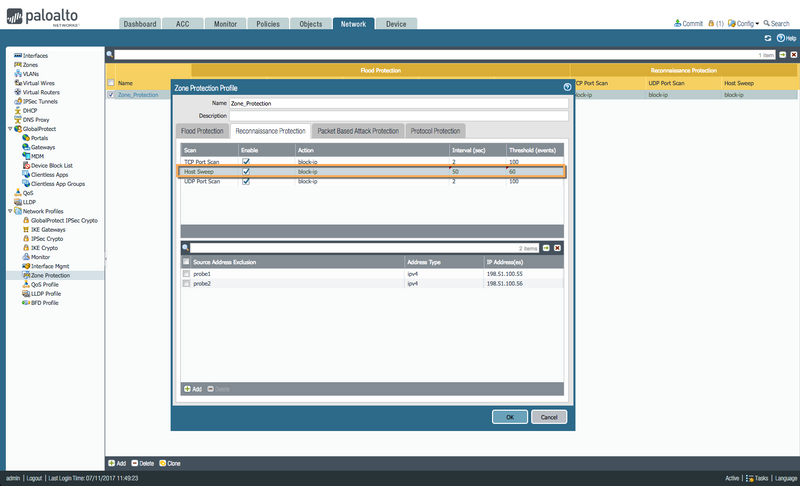Check the probe1 exclusion checkbox

186,273
